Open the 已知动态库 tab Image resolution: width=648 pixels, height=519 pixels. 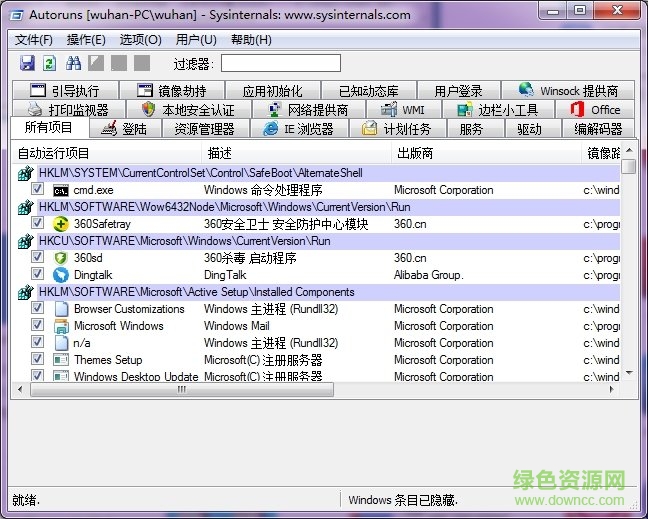click(x=369, y=90)
